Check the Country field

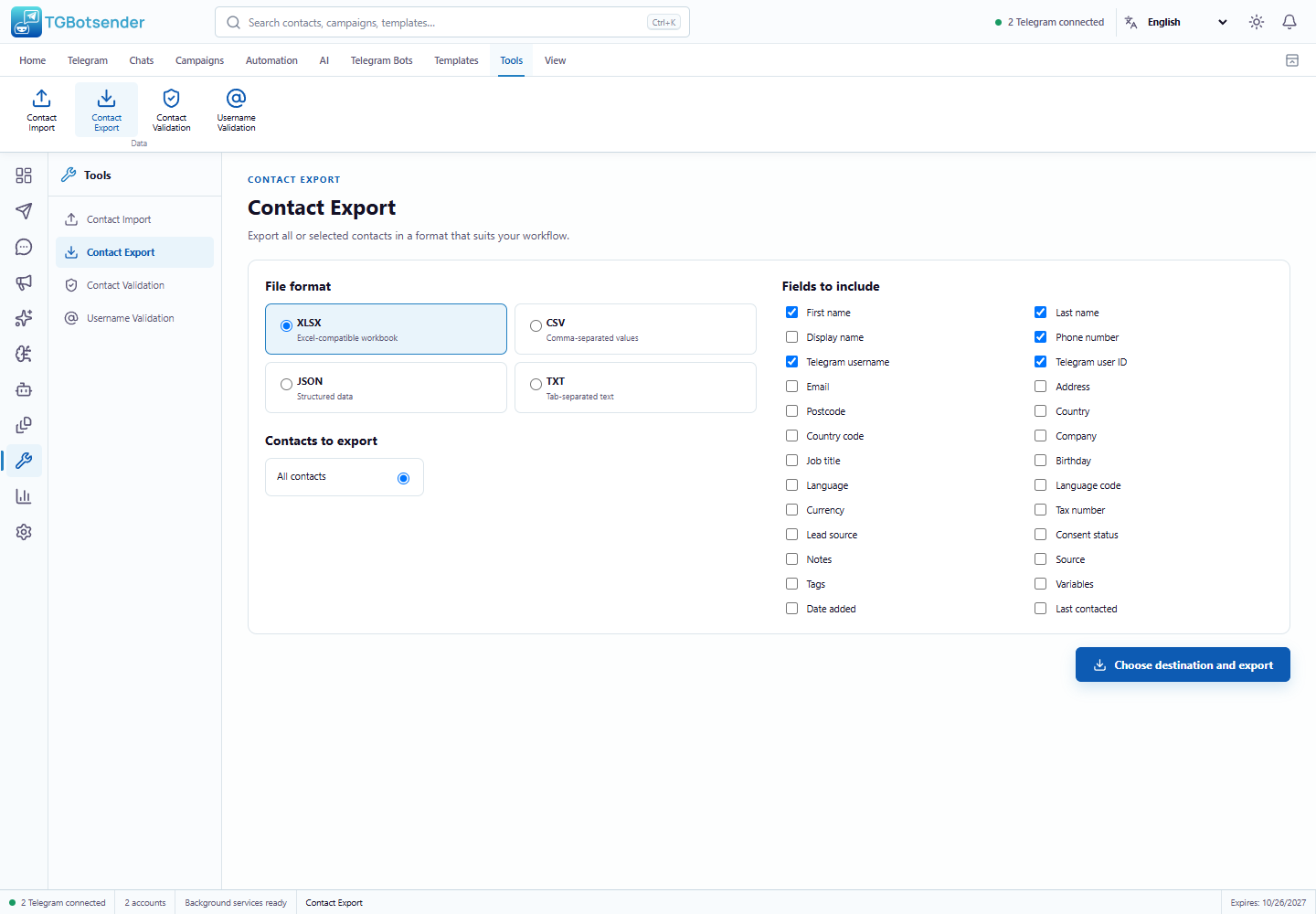click(x=1041, y=411)
